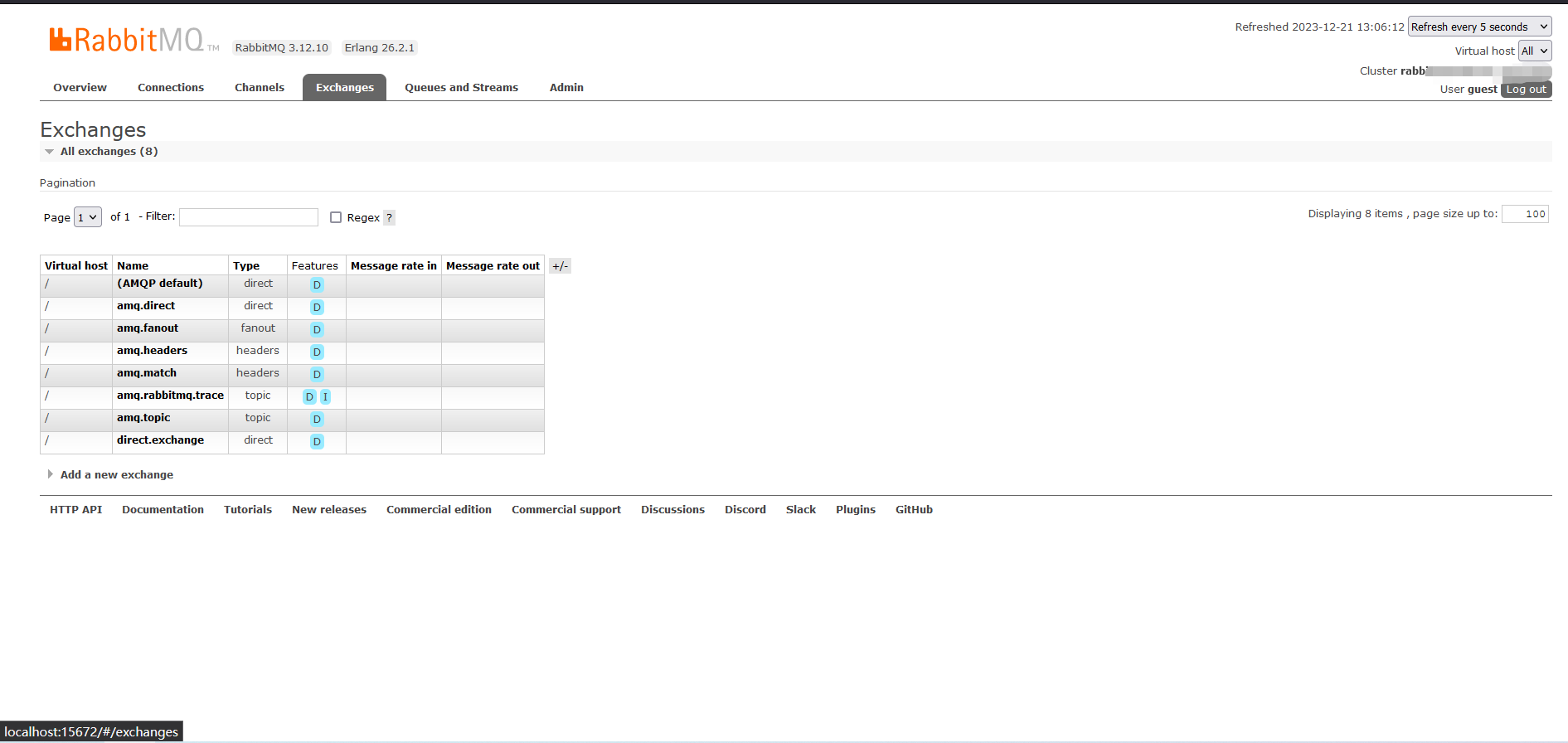Open the (AMQP default) exchange

tap(160, 284)
